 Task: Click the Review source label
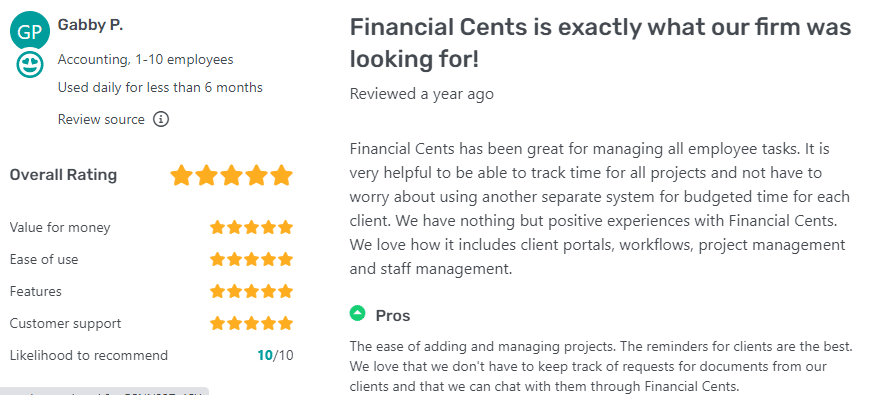pos(101,119)
